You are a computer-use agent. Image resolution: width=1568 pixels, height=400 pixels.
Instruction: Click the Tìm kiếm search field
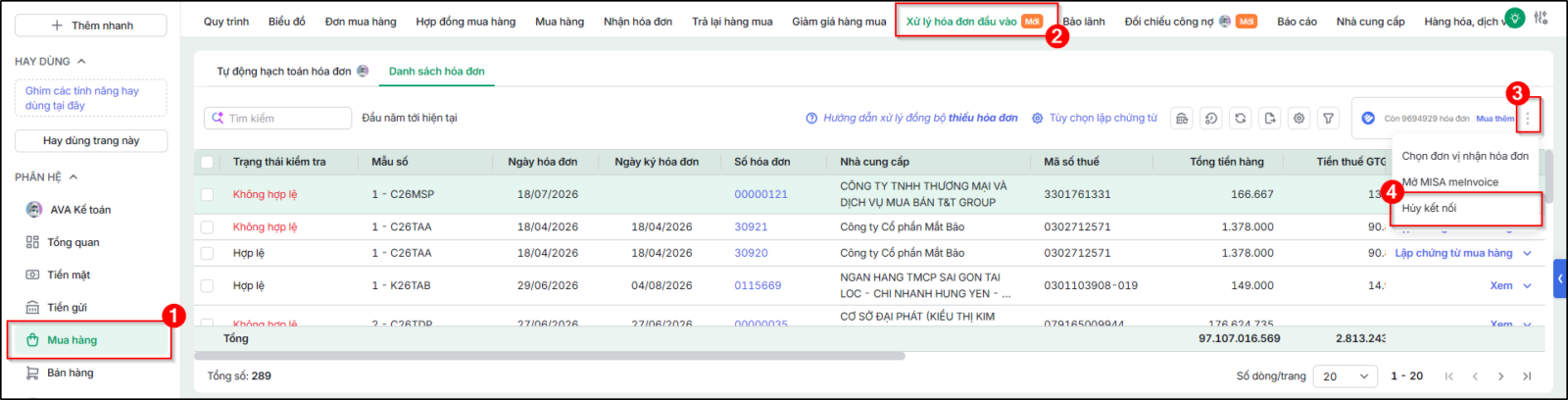point(277,119)
